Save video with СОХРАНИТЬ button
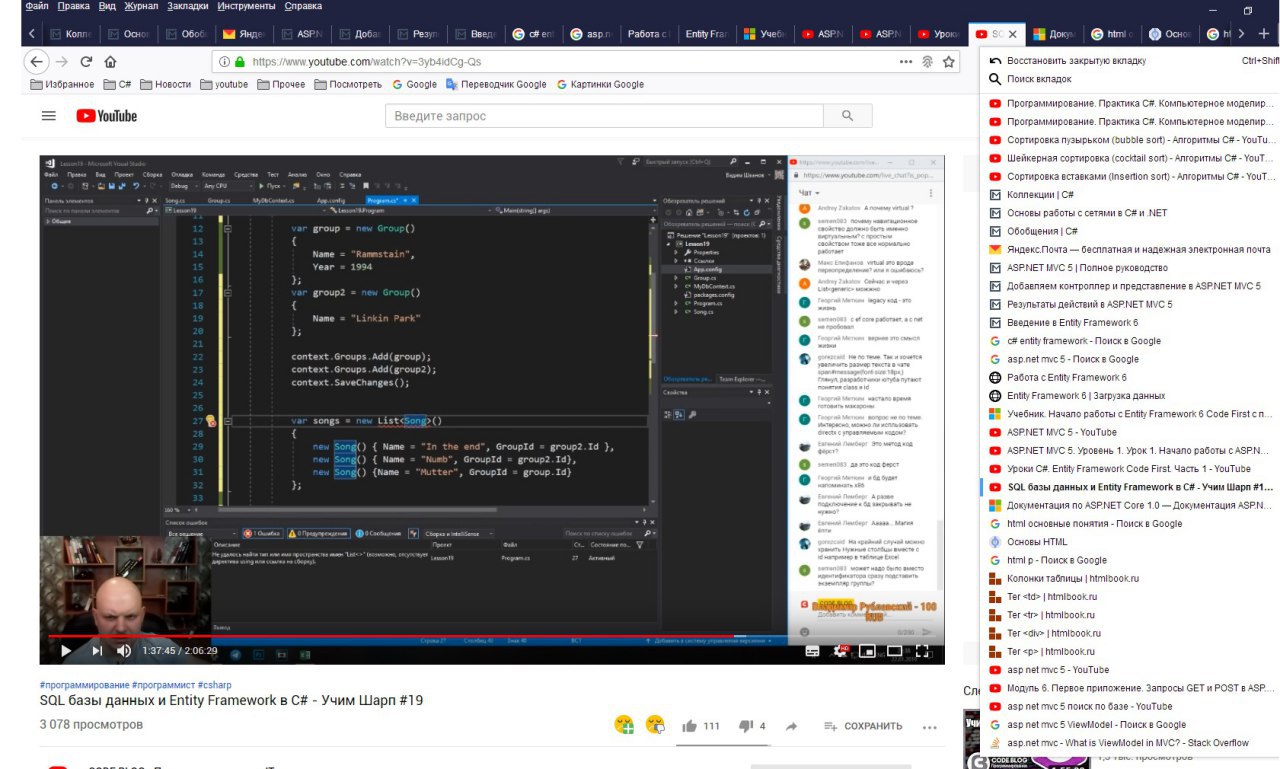The image size is (1280, 769). coord(863,726)
